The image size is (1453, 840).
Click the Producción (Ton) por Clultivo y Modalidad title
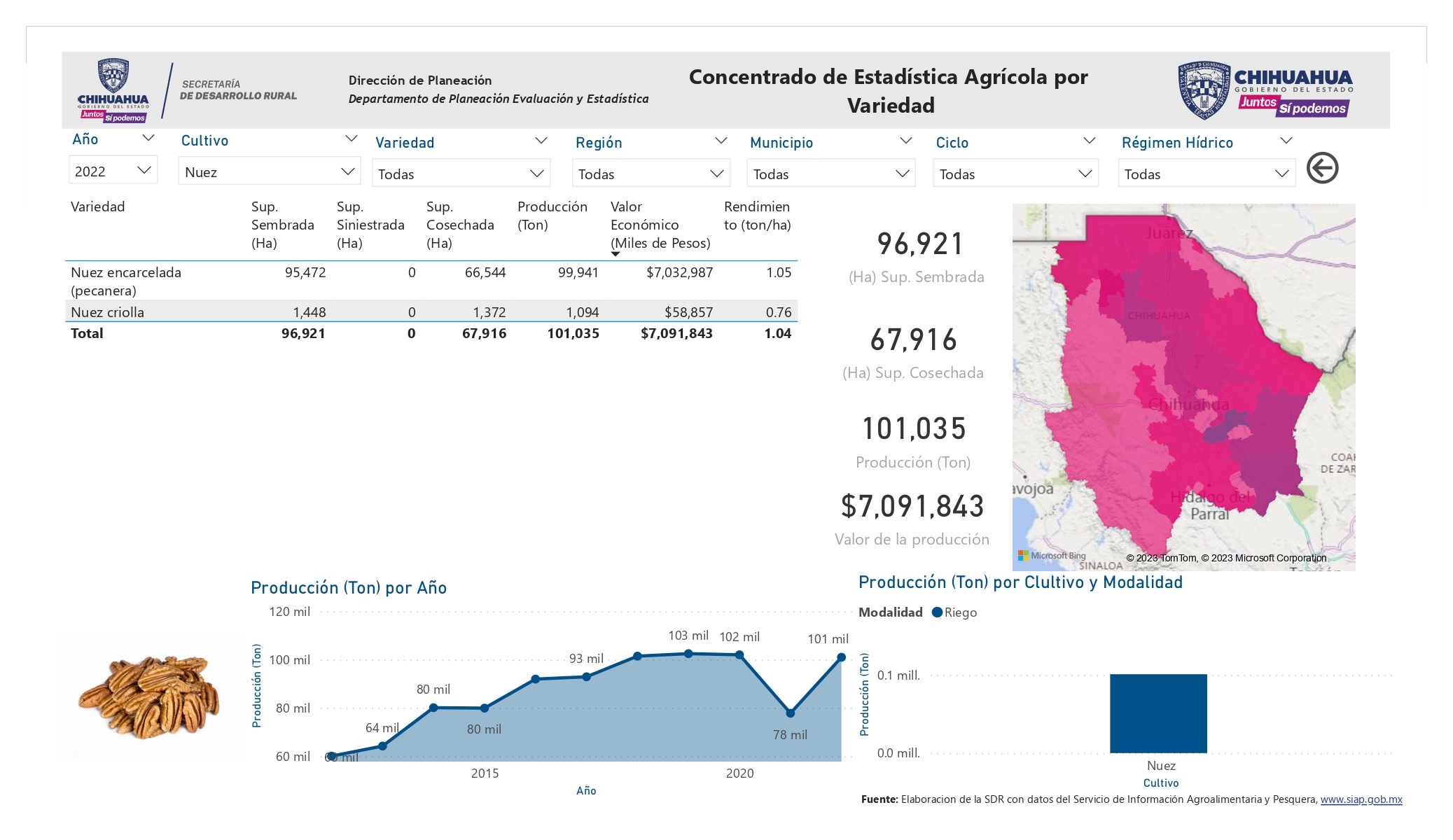tap(1020, 582)
